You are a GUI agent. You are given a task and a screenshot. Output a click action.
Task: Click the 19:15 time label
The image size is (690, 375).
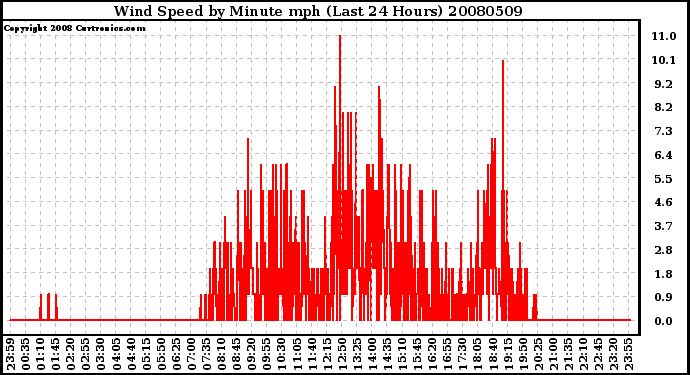[x=508, y=354]
